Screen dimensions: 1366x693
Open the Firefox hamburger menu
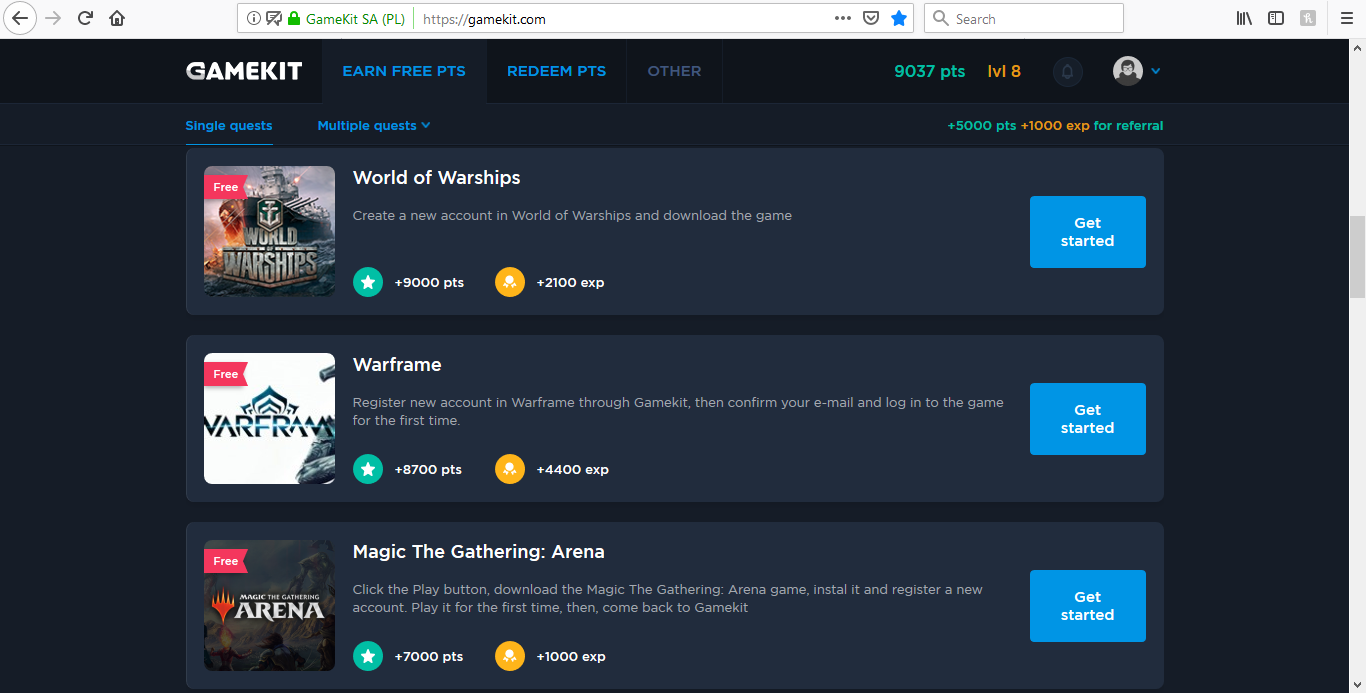coord(1346,18)
